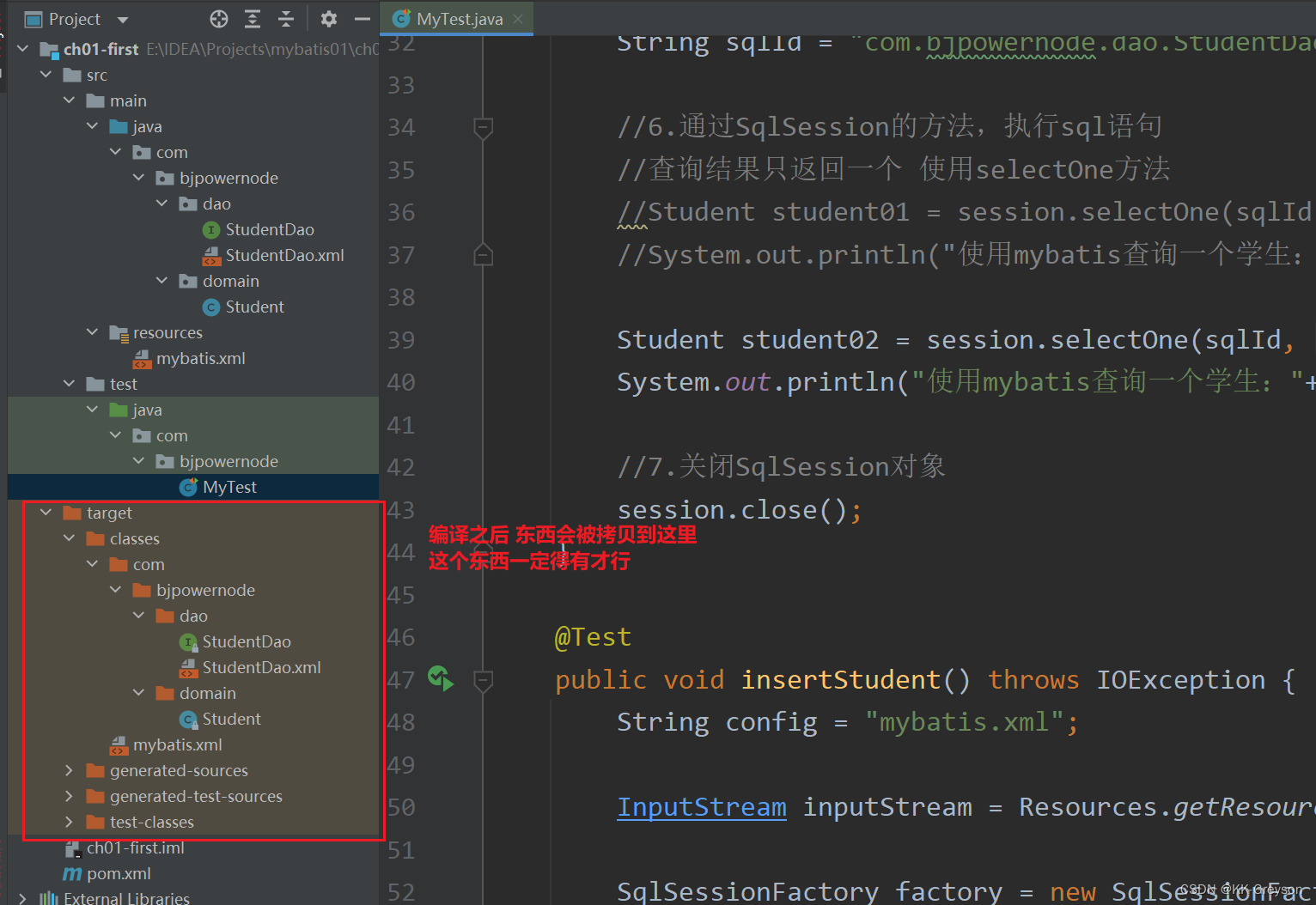Viewport: 1316px width, 905px height.
Task: Click student02 variable on line 39
Action: [x=810, y=340]
